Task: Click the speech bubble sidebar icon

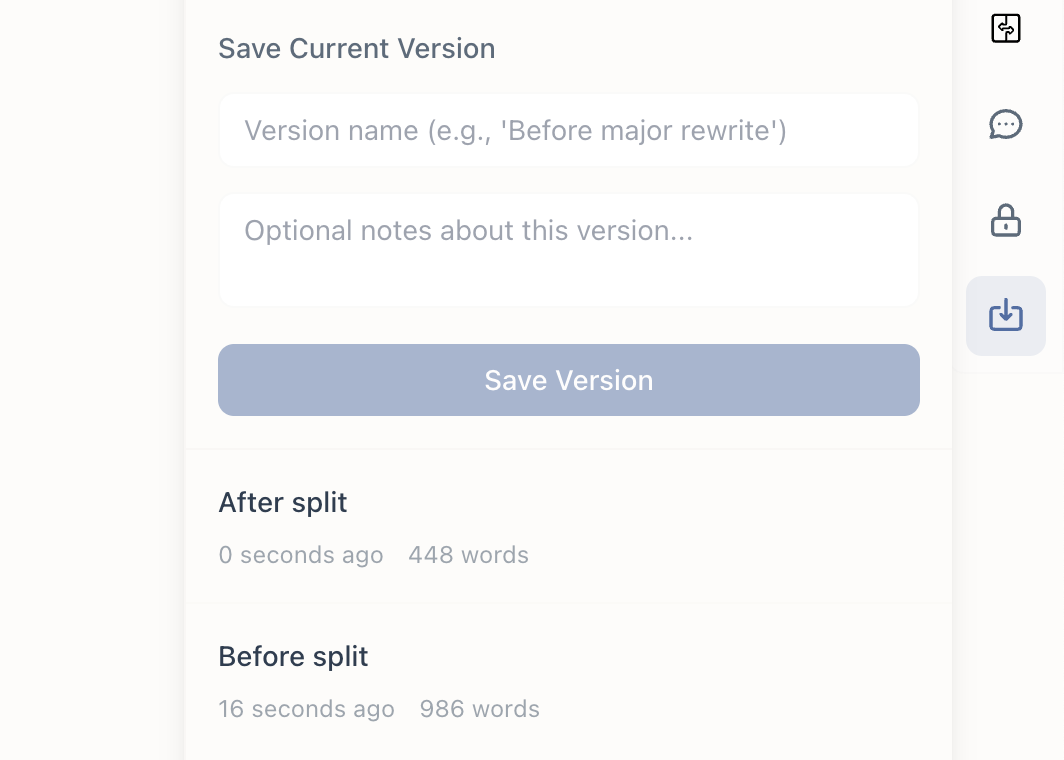Action: [1005, 125]
